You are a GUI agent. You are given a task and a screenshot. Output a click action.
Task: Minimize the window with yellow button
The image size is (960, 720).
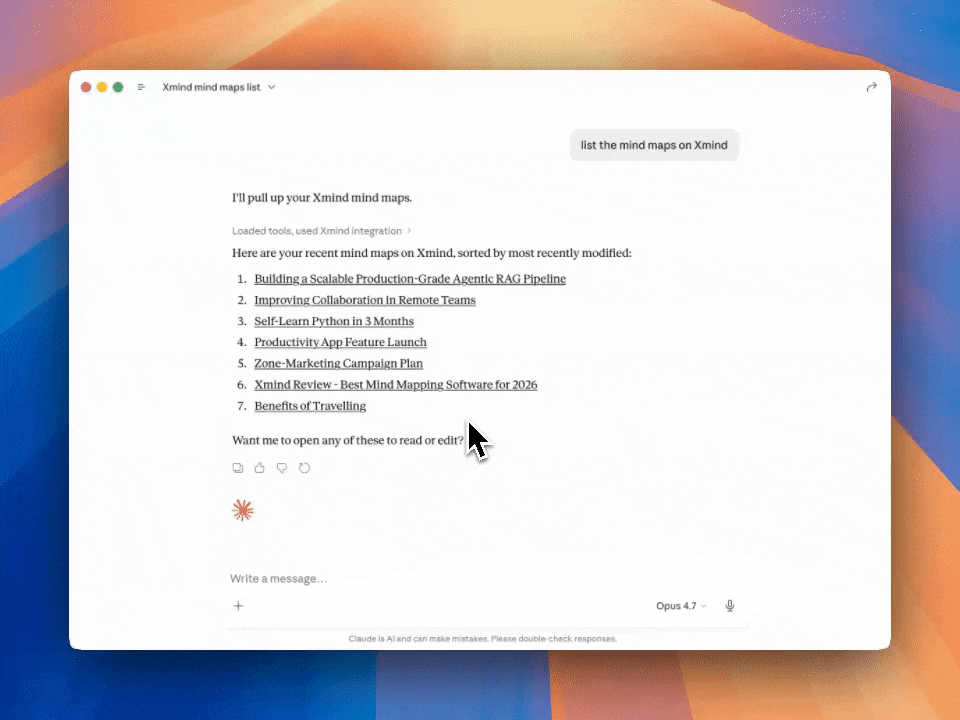pos(102,88)
